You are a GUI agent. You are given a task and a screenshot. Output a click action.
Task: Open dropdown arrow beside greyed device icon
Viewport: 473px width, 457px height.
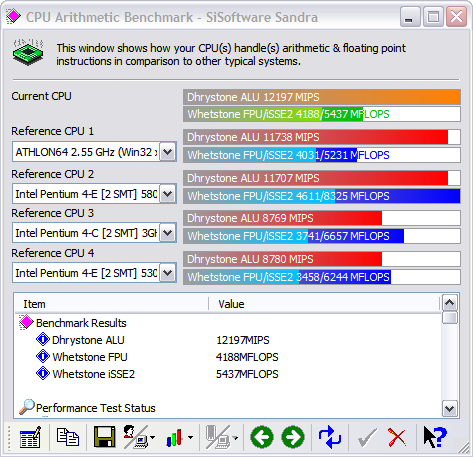pyautogui.click(x=235, y=437)
